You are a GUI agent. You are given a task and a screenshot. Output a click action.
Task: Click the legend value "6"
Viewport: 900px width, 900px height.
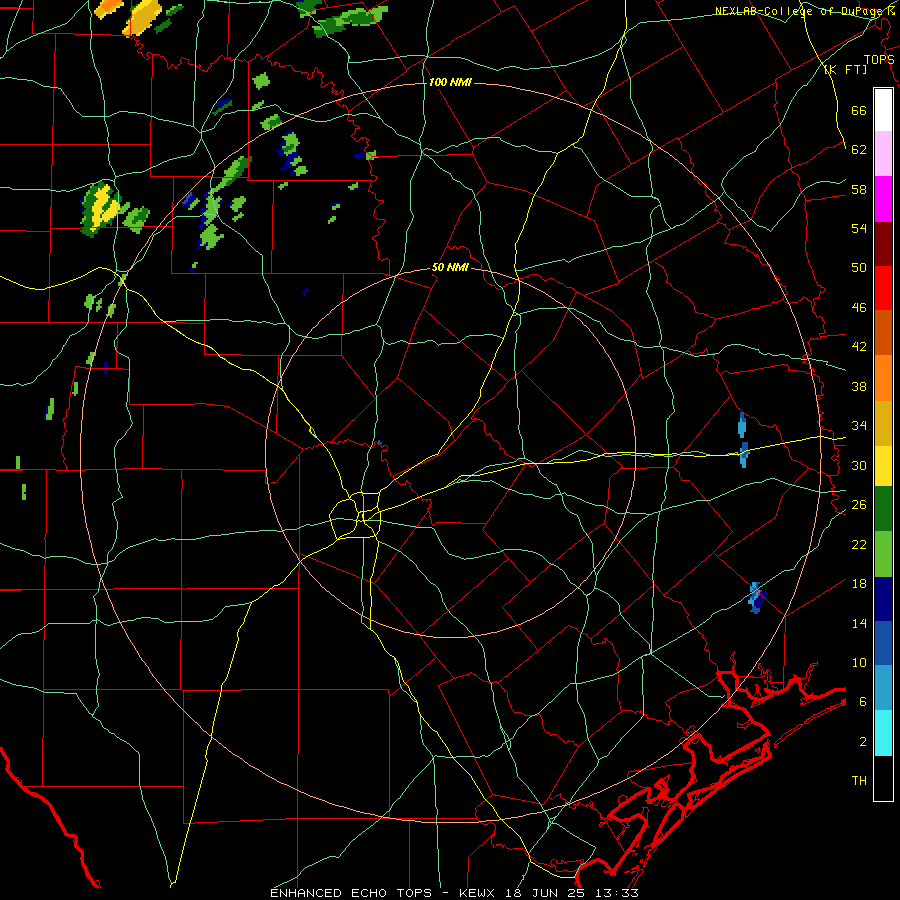[x=863, y=702]
